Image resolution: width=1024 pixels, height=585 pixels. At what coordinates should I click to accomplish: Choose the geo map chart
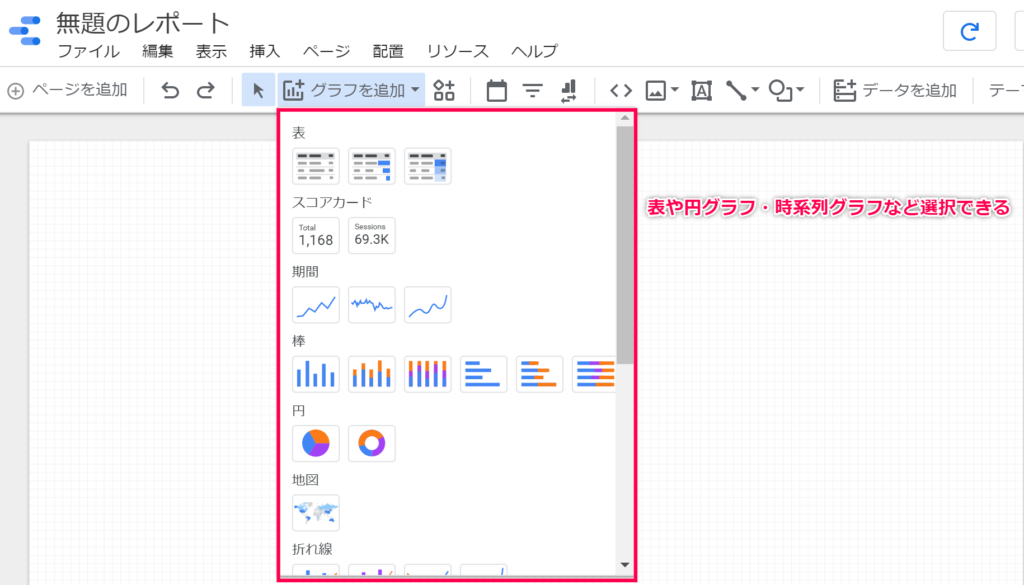click(315, 513)
